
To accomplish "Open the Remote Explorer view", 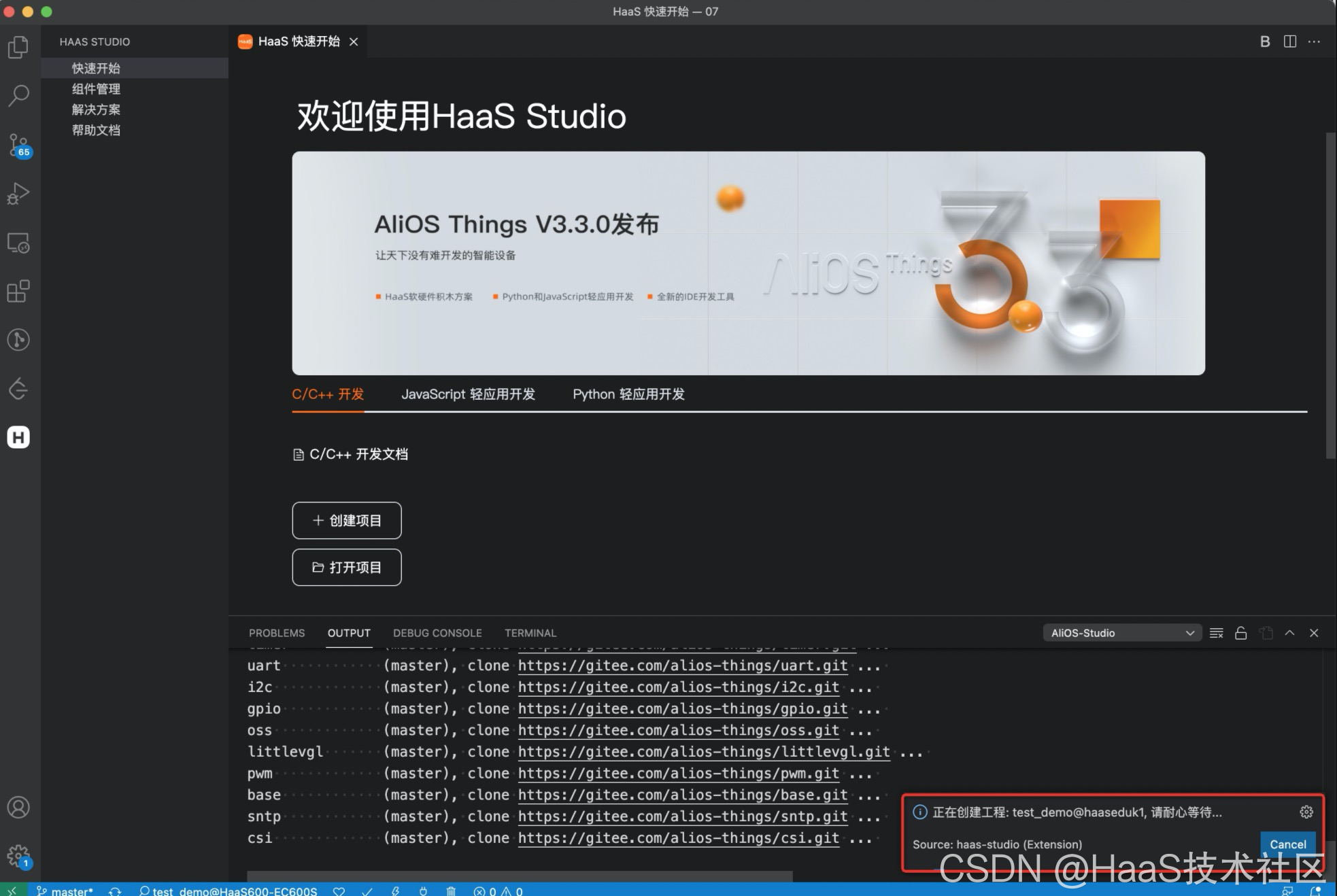I will click(x=18, y=243).
